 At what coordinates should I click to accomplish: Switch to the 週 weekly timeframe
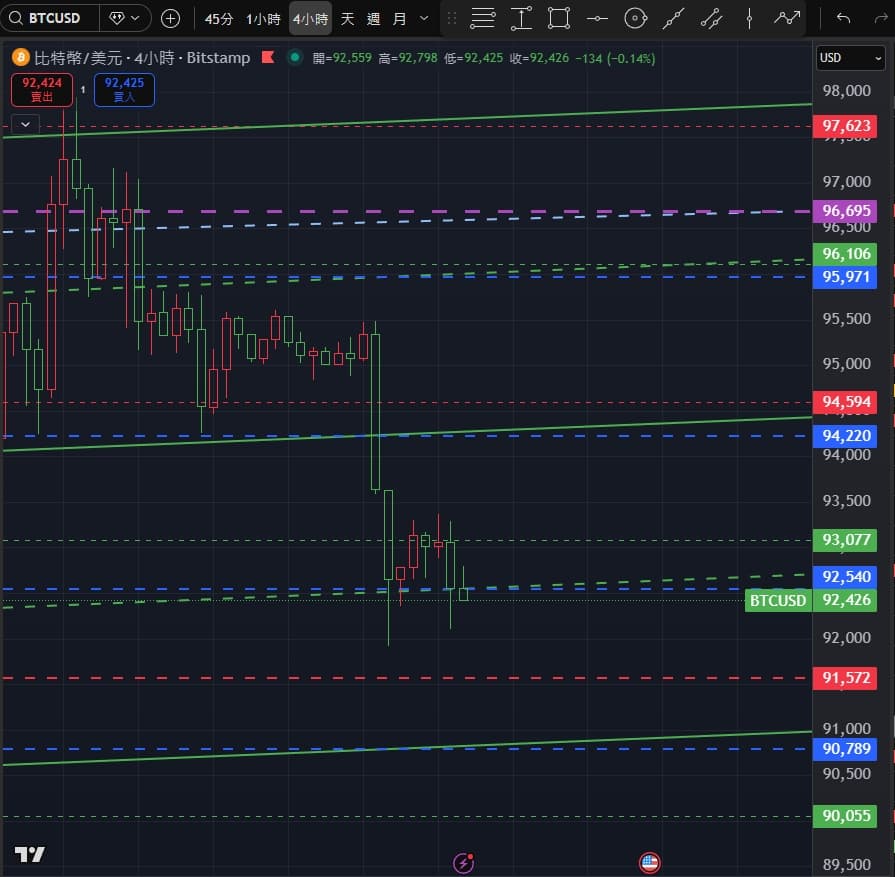[373, 19]
